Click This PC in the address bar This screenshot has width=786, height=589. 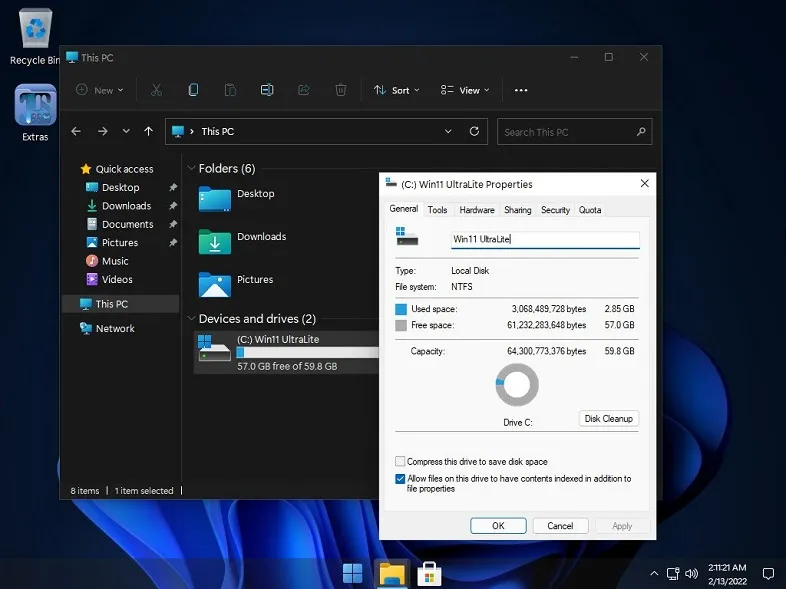coord(218,131)
